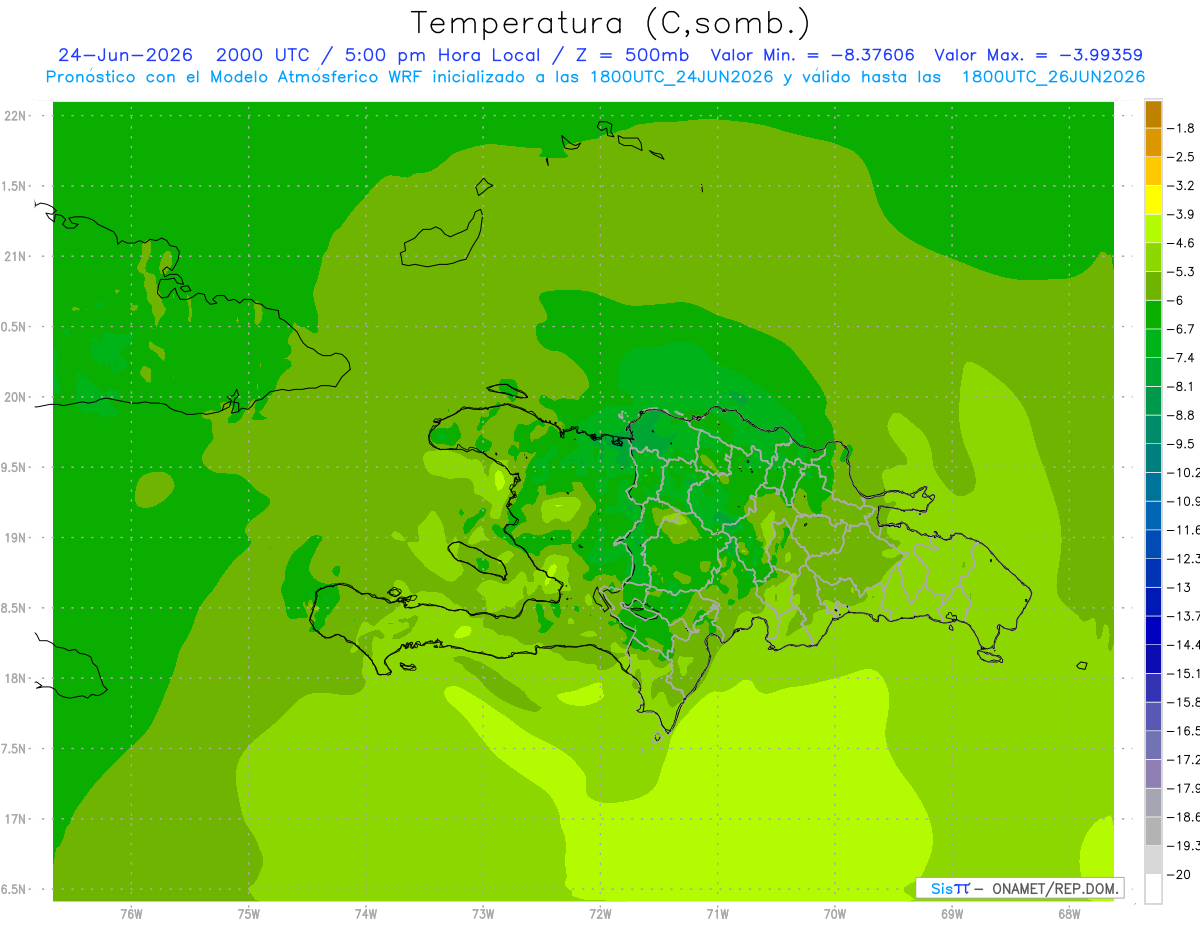Click the "76W" longitude label
The height and width of the screenshot is (927, 1200).
pos(131,914)
